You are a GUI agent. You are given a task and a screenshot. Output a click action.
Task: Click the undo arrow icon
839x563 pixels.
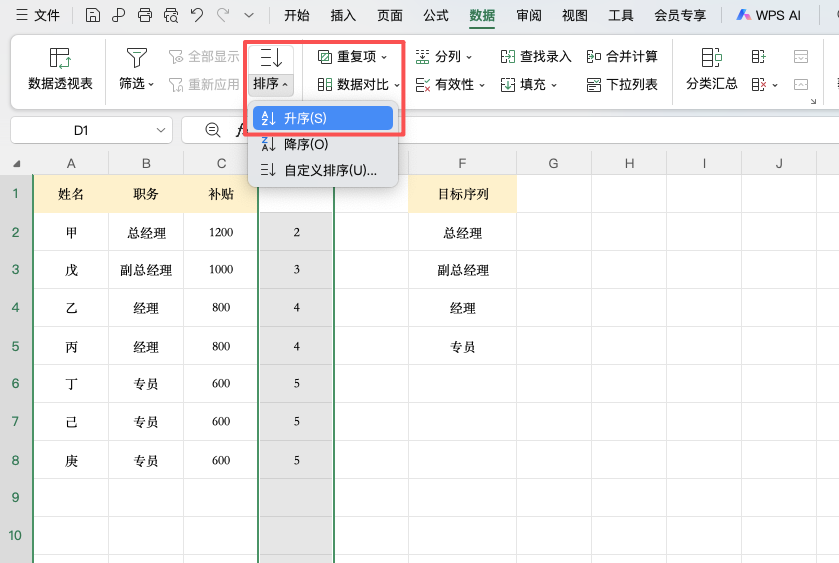click(197, 15)
